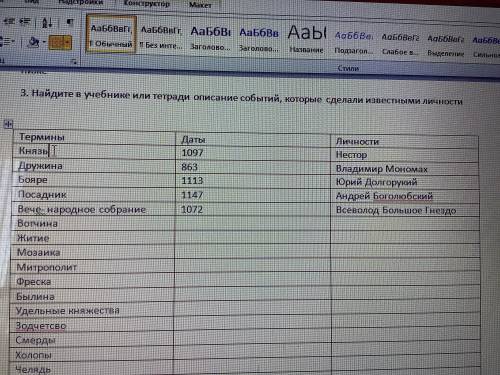
Task: Select the Подзаголовок style
Action: click(353, 43)
